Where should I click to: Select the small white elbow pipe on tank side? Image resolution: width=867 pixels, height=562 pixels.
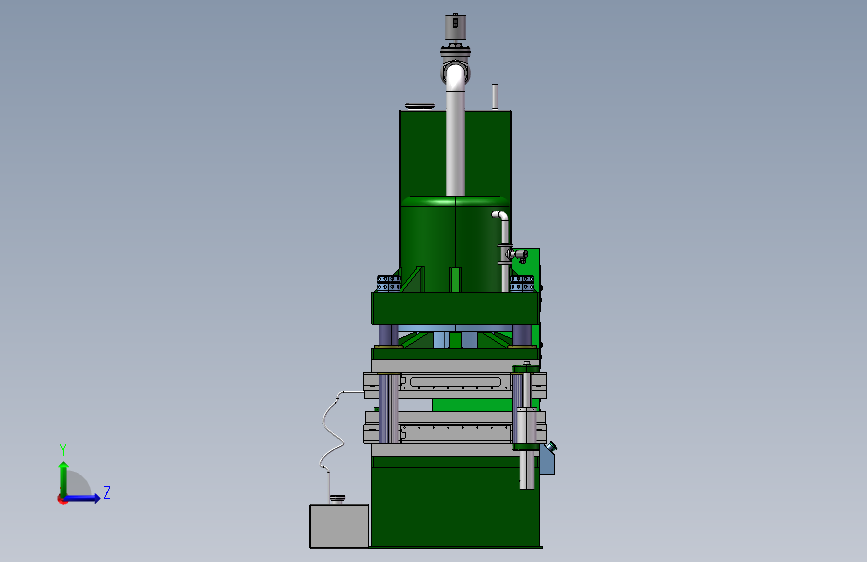(x=500, y=216)
